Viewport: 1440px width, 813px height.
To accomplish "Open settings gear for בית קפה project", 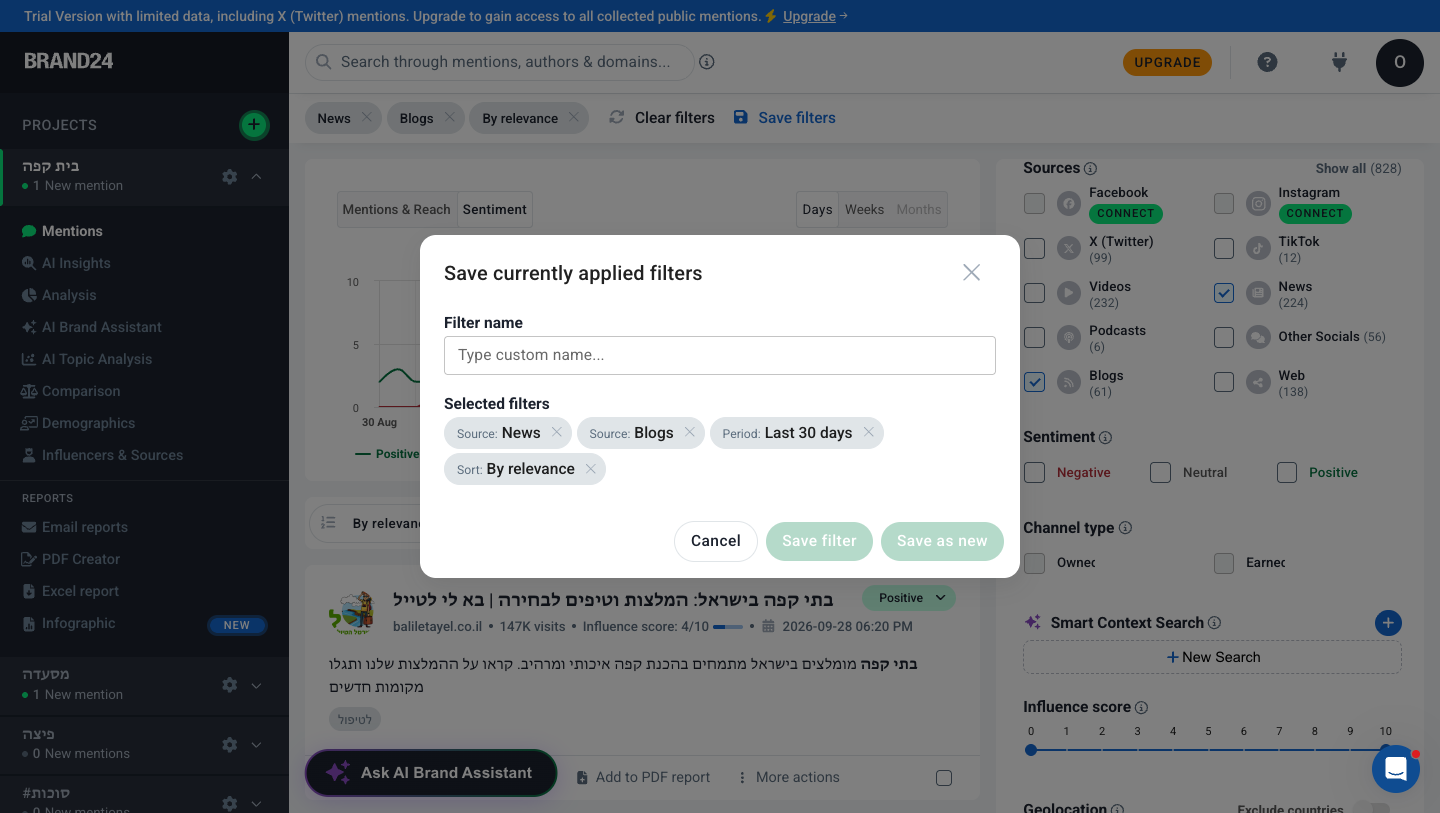I will pos(229,176).
